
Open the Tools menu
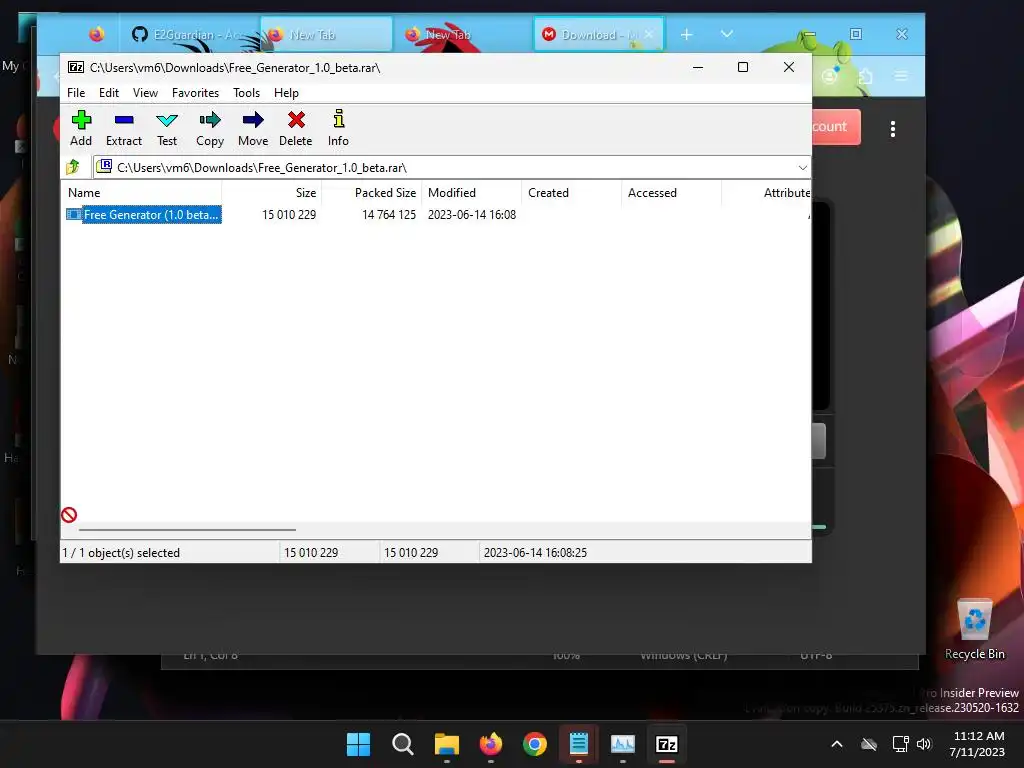coord(246,93)
